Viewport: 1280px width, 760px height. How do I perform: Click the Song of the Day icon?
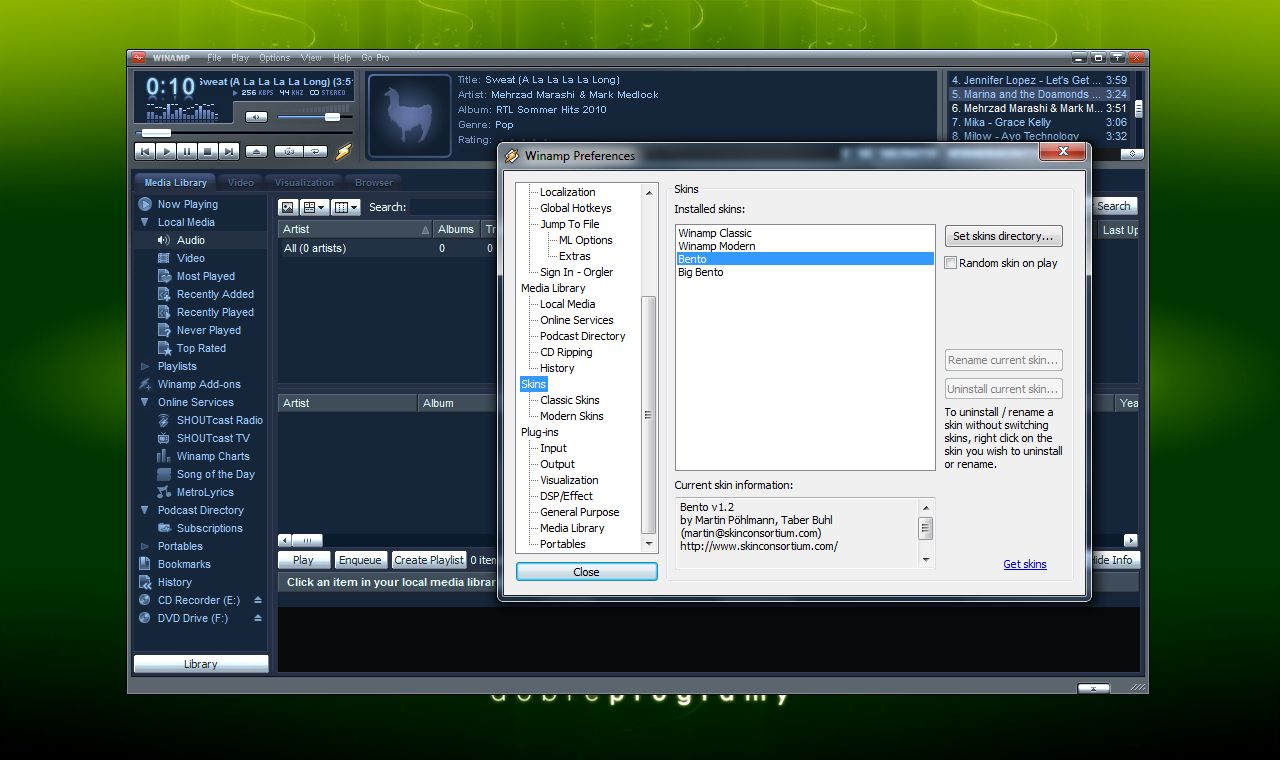click(x=165, y=474)
